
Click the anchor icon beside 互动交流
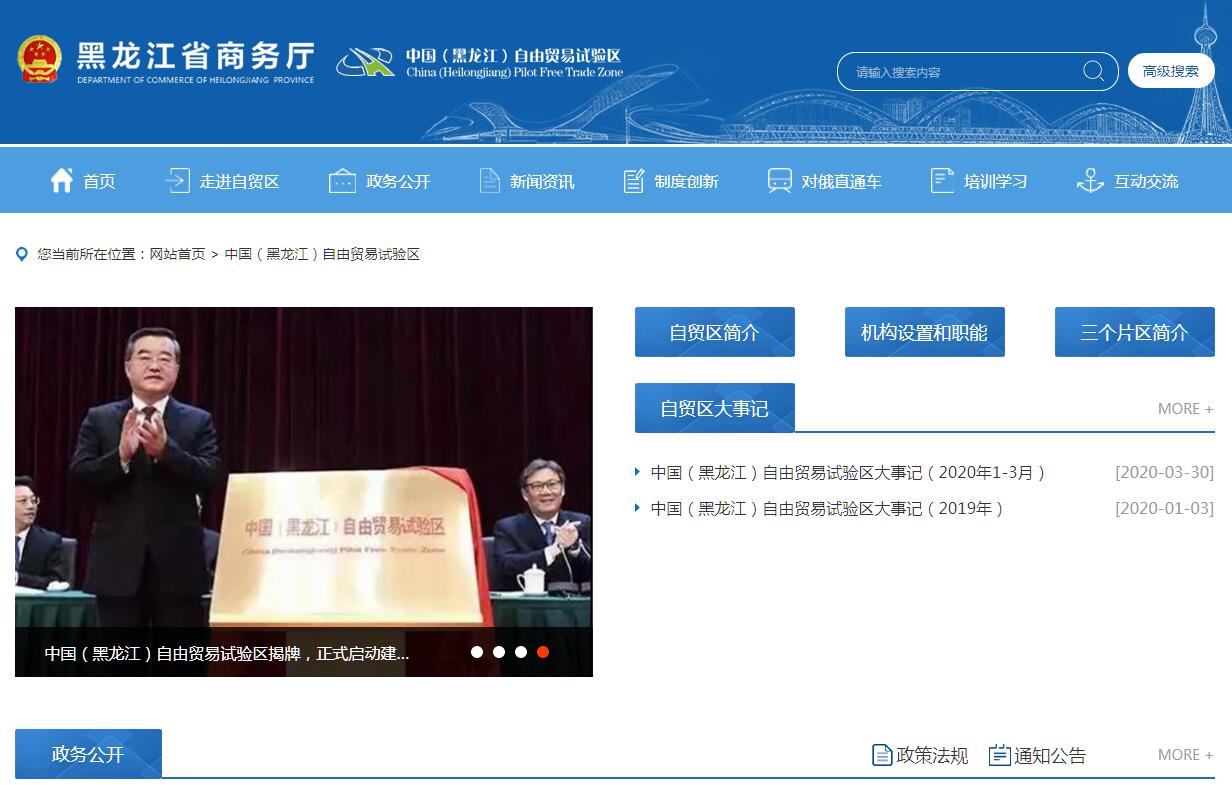pos(1089,181)
